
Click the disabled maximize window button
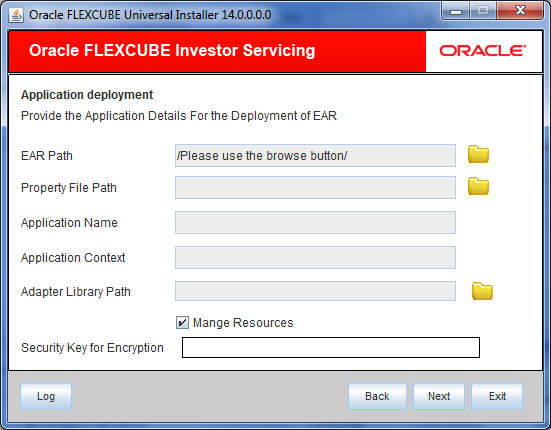pyautogui.click(x=483, y=11)
